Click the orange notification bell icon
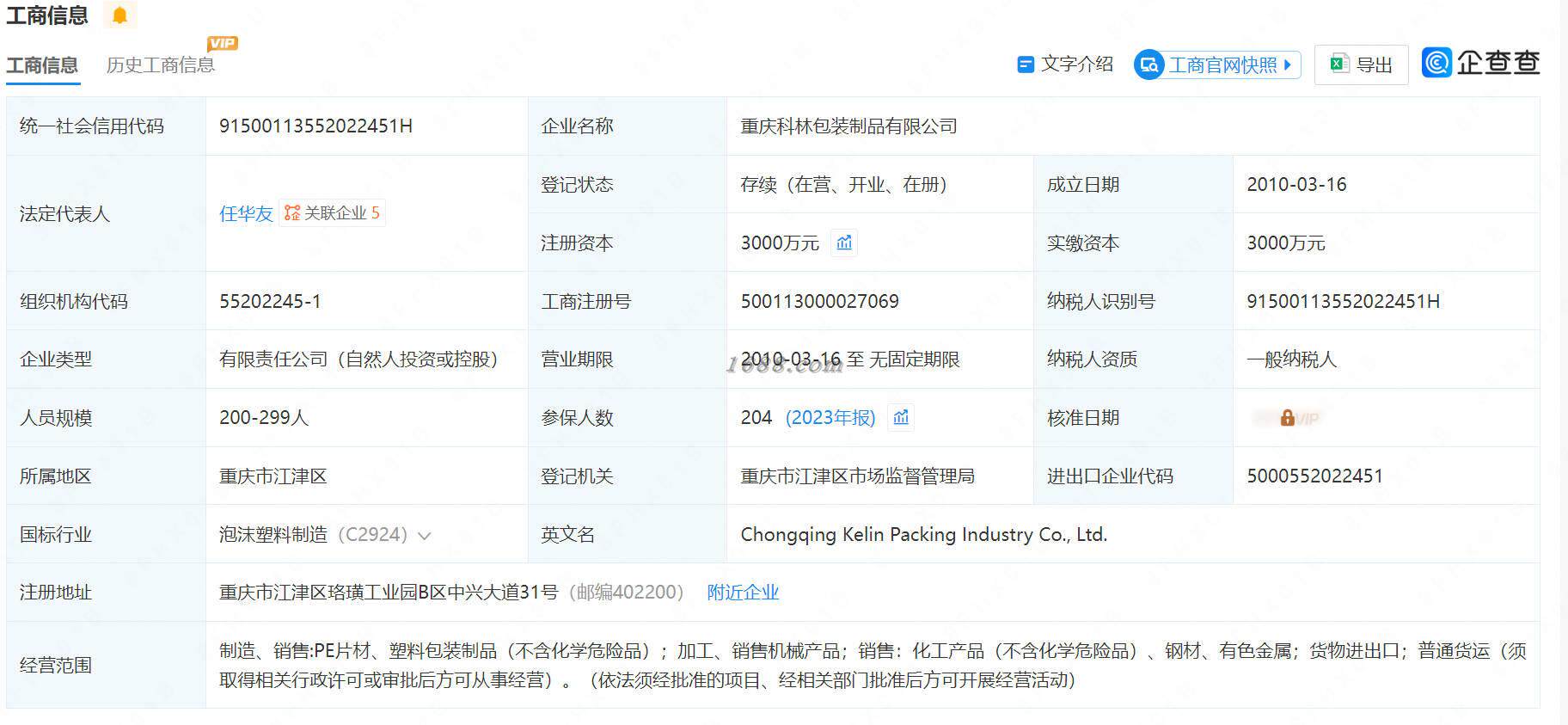The image size is (1568, 725). coord(119,15)
